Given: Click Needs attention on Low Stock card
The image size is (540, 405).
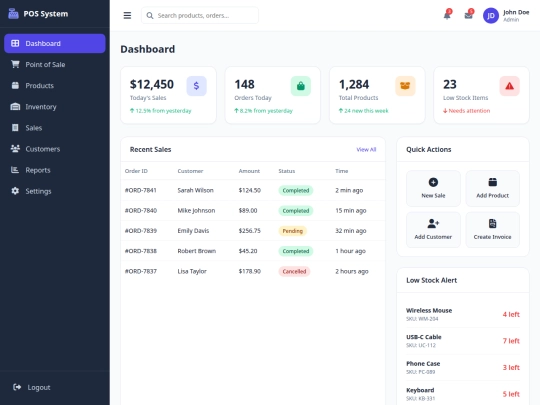Looking at the screenshot, I should (466, 111).
